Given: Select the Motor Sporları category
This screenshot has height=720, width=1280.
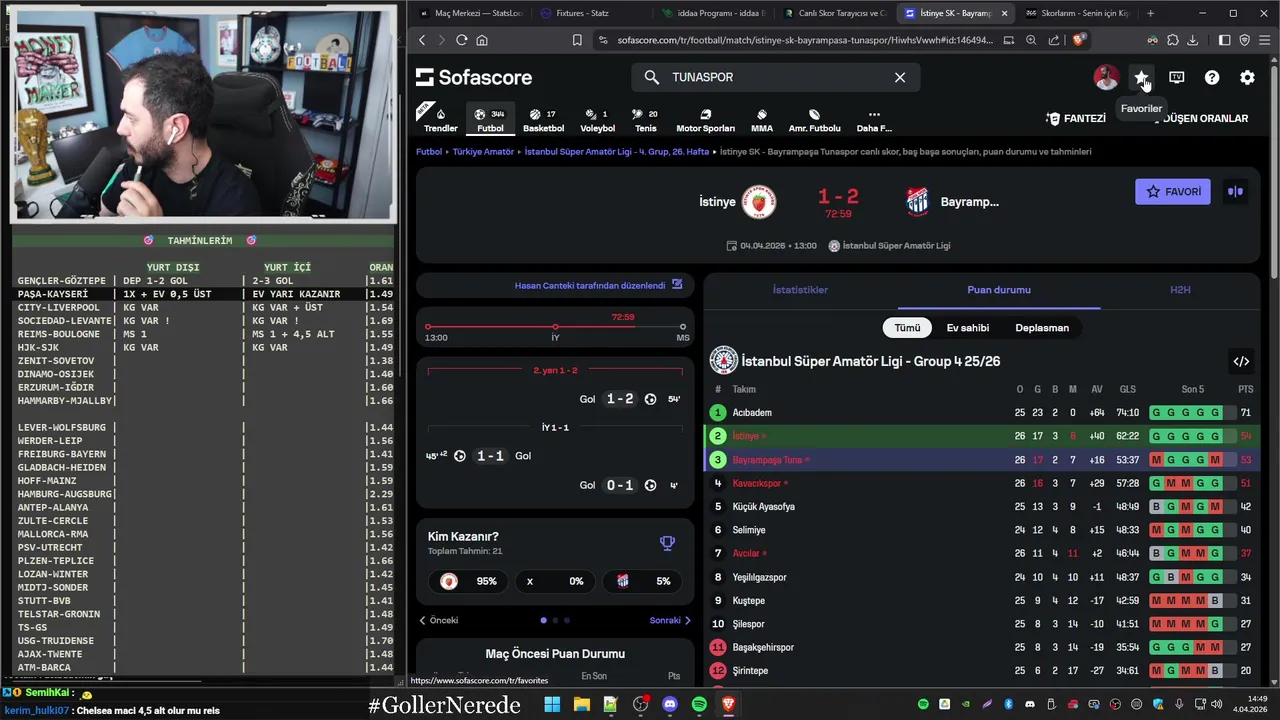Looking at the screenshot, I should point(705,119).
